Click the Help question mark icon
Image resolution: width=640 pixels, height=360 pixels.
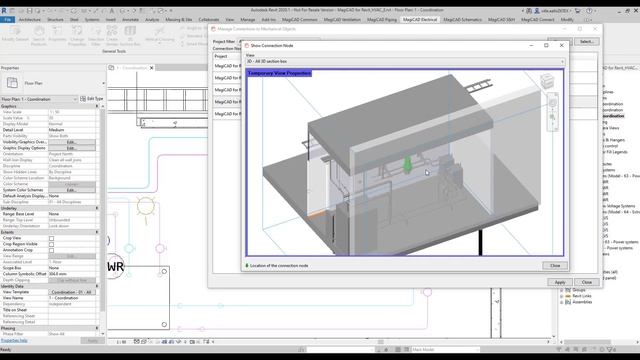pos(589,11)
